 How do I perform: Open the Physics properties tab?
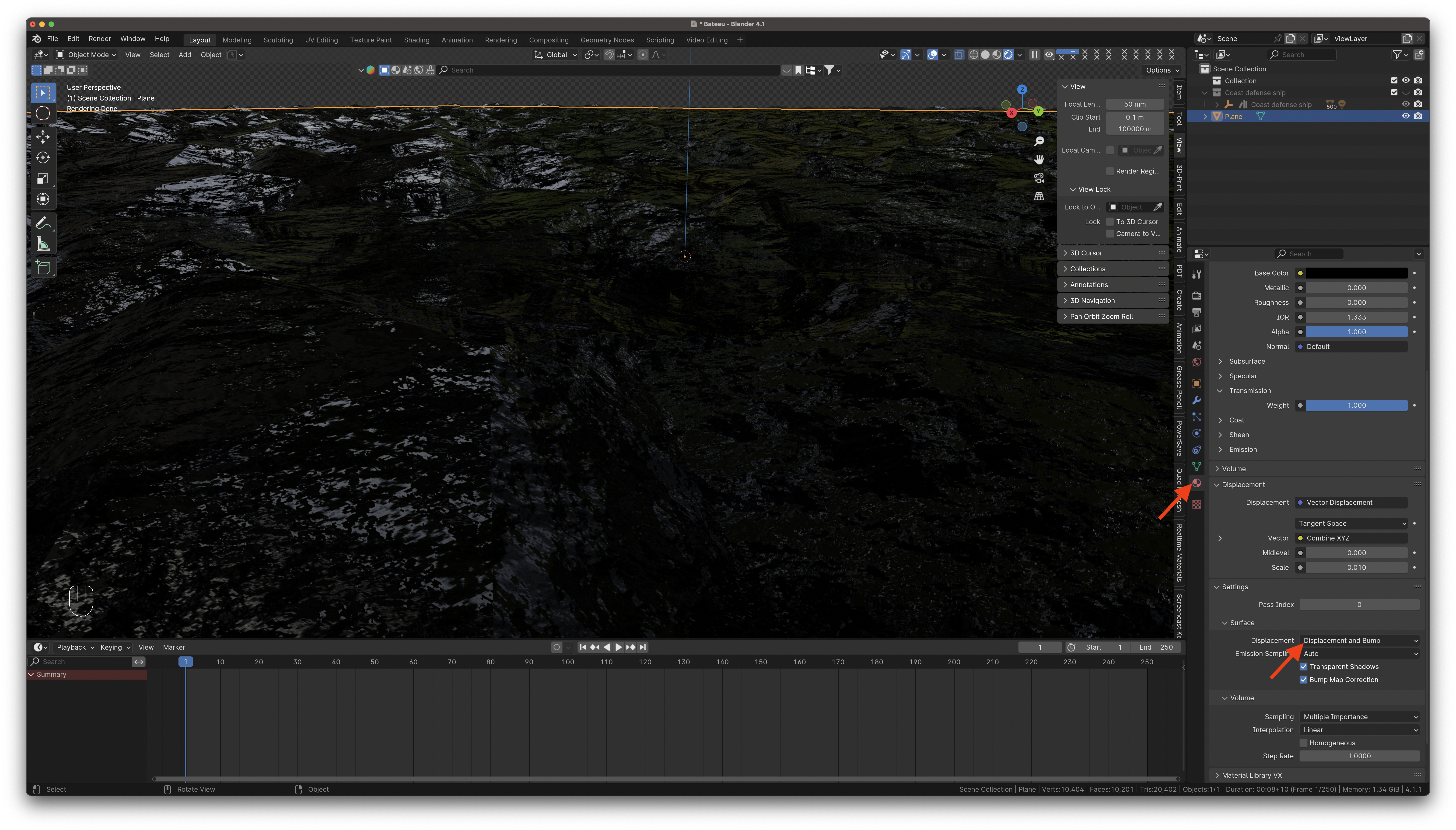tap(1197, 433)
